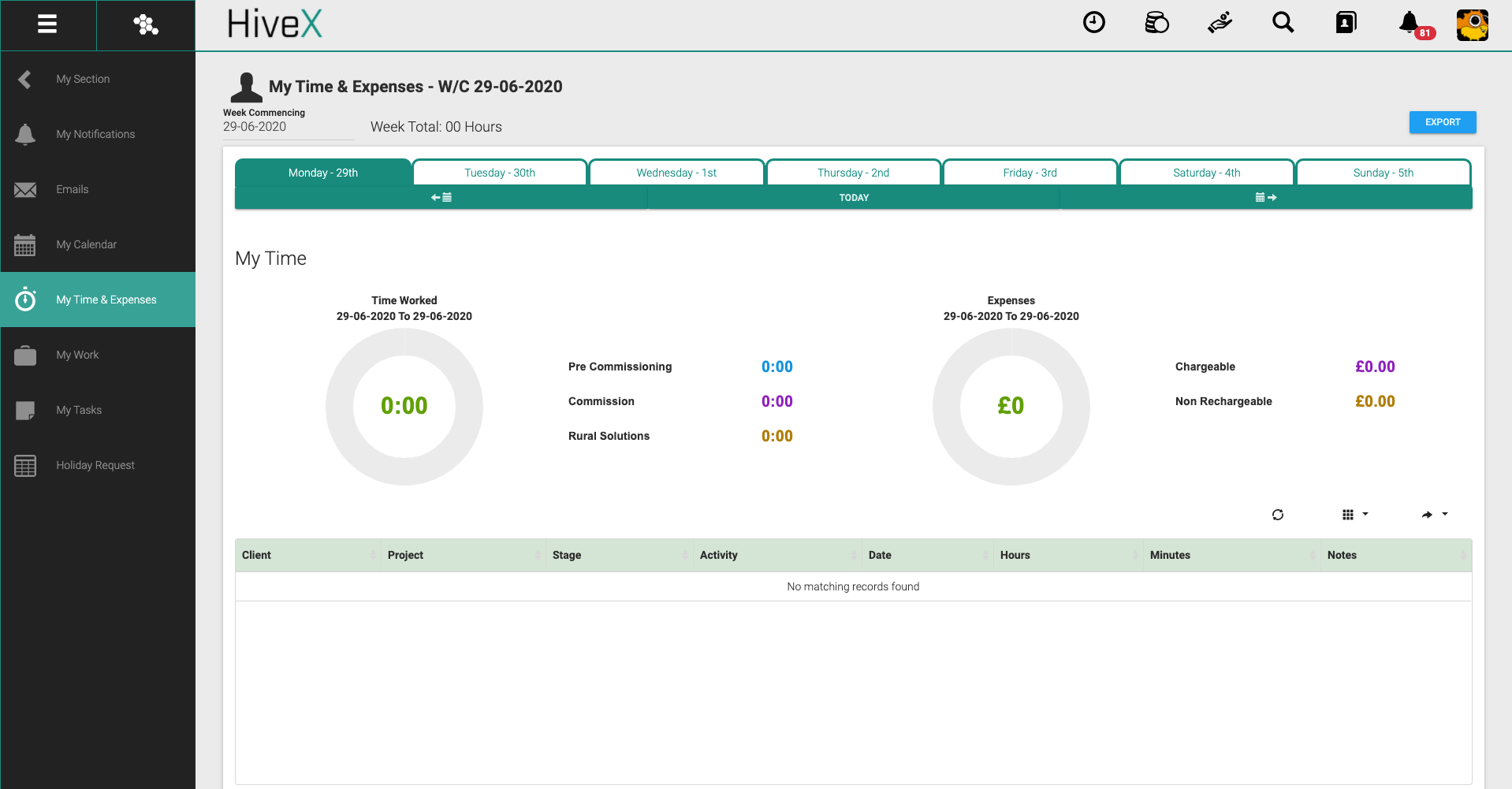Screen dimensions: 1512x789
Task: Click the HiveX honeycomb modules icon
Action: pos(146,24)
